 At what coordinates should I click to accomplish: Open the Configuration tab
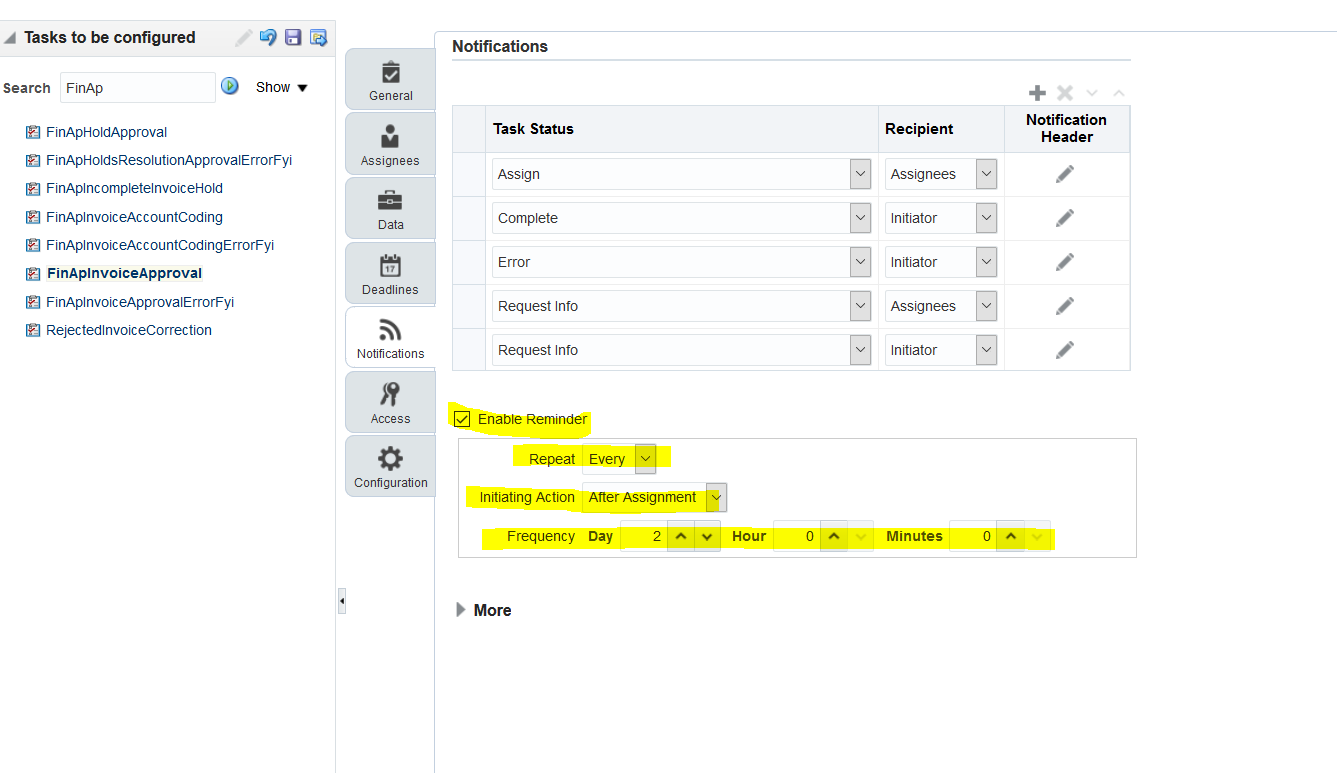coord(390,466)
